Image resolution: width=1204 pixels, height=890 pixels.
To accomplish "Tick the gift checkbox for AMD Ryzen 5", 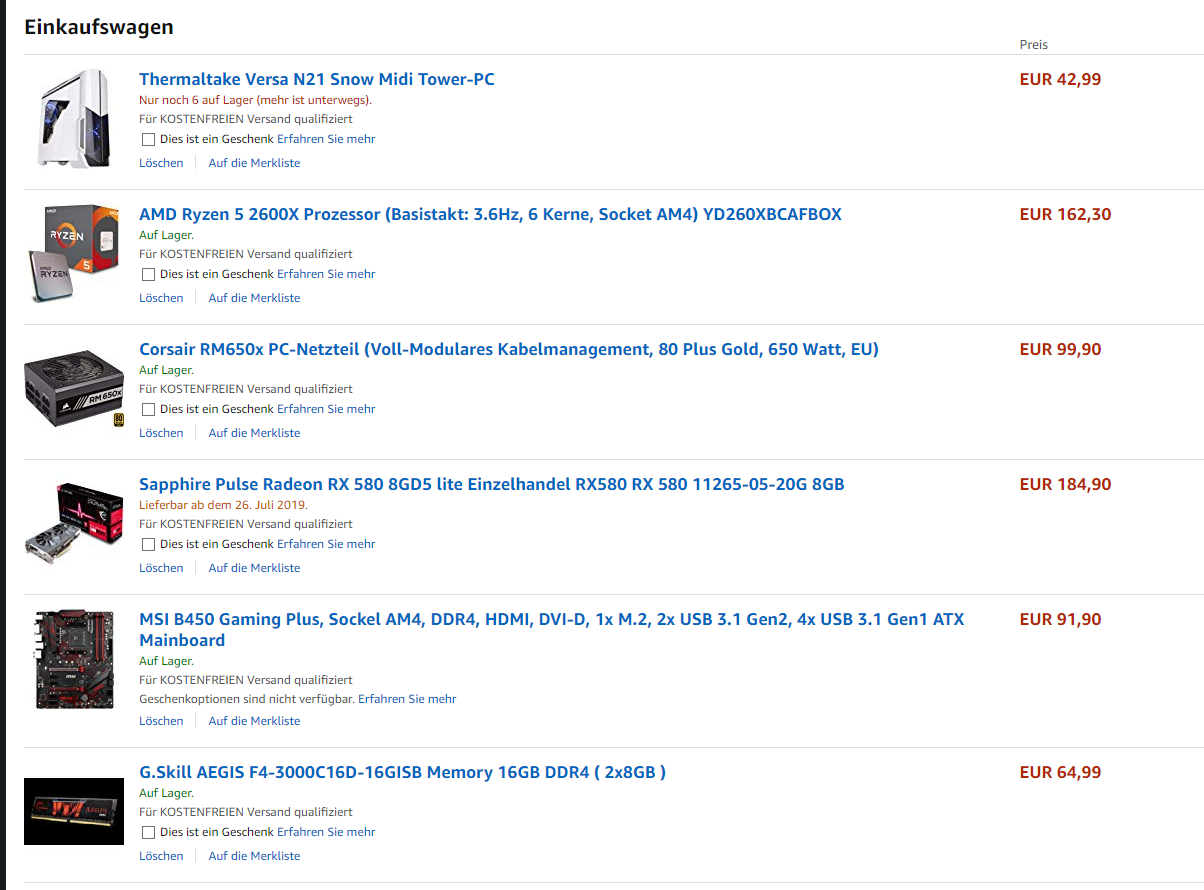I will [148, 274].
